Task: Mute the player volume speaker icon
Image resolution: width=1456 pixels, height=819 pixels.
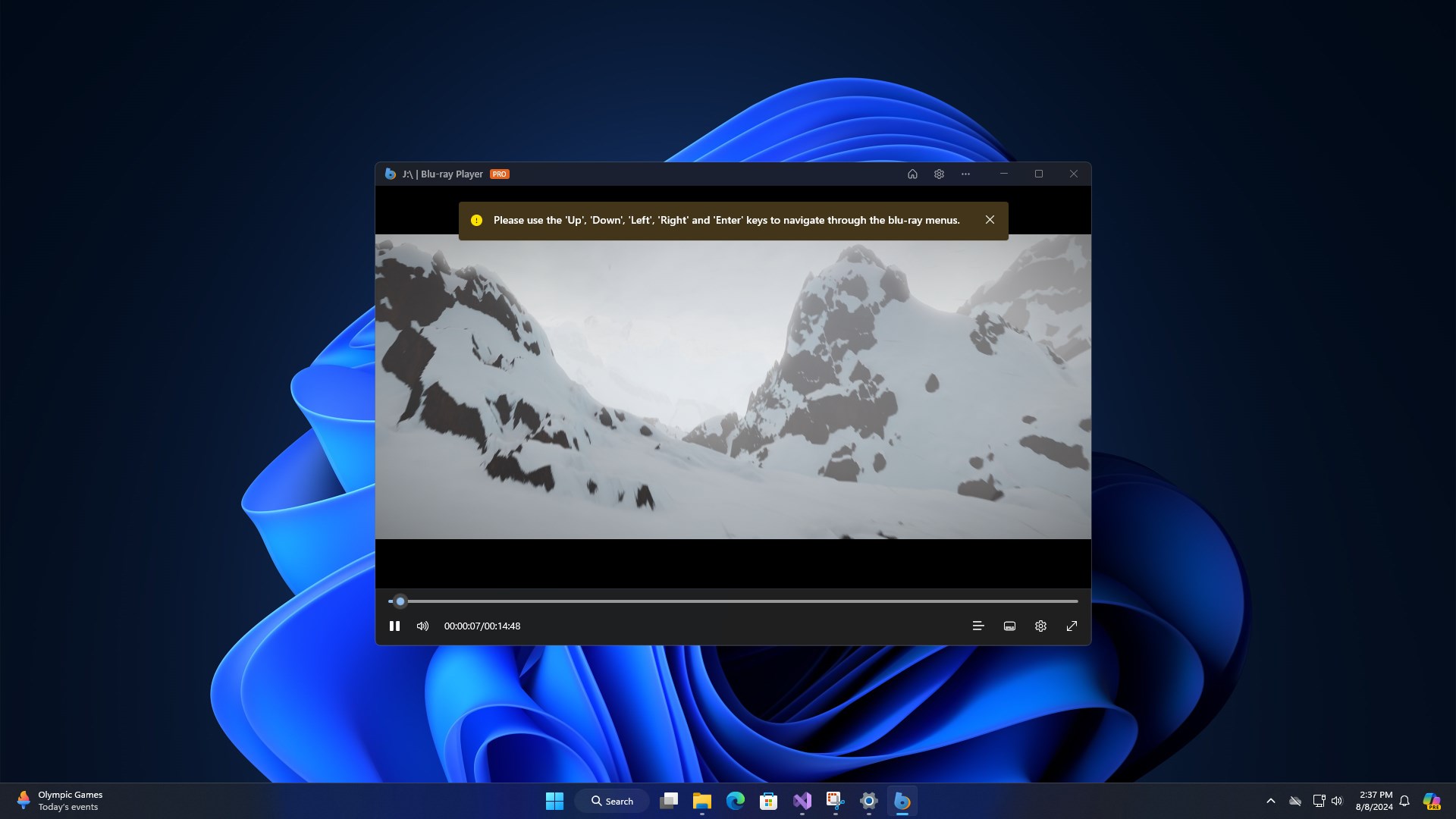Action: click(422, 626)
